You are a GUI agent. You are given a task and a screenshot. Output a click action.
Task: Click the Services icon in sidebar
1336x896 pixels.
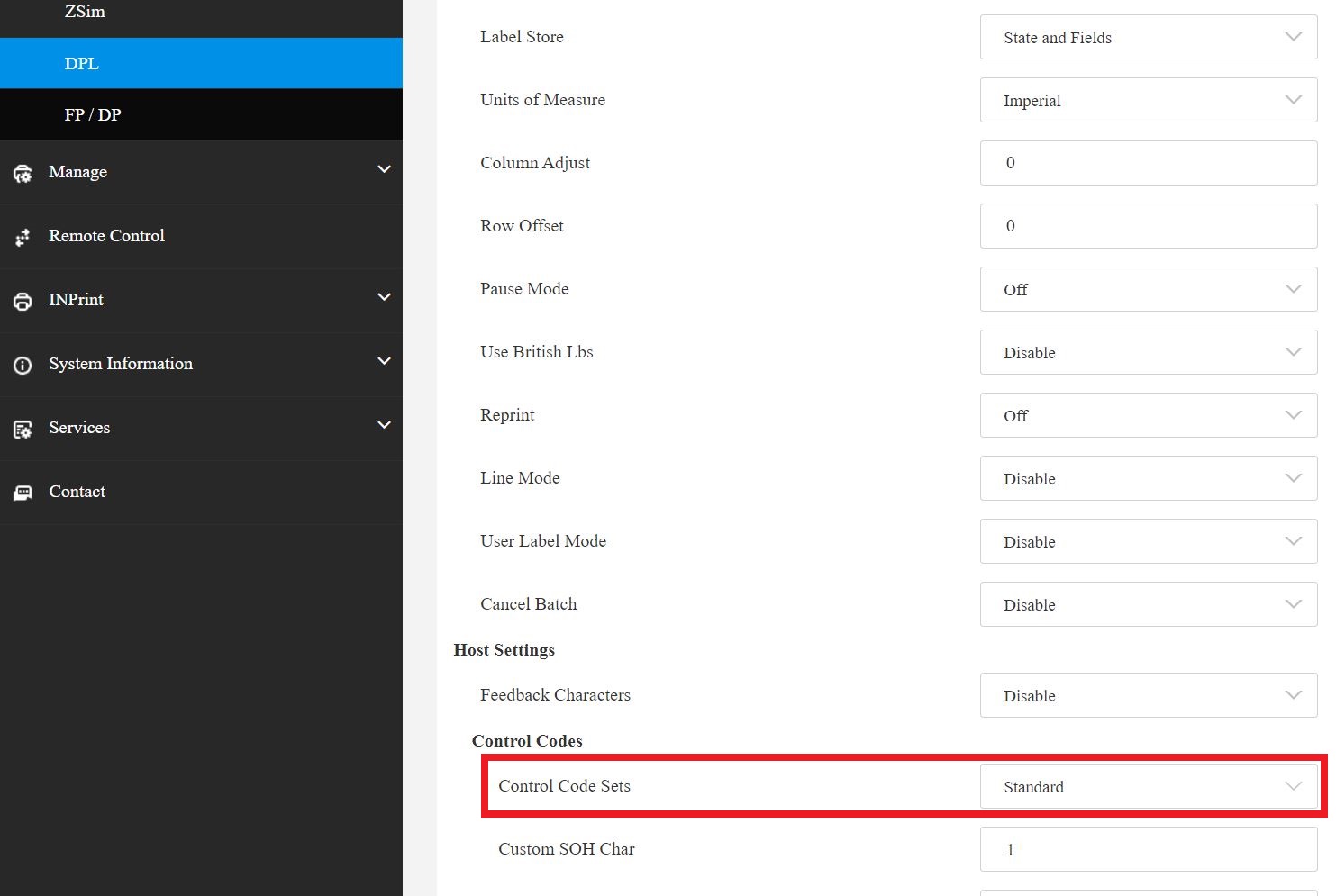(x=23, y=429)
